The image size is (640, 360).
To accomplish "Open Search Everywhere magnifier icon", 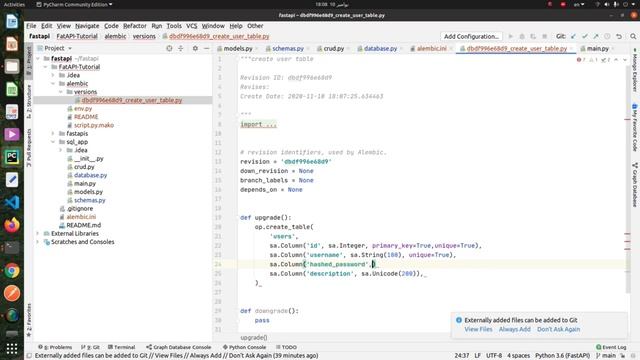I will click(633, 36).
